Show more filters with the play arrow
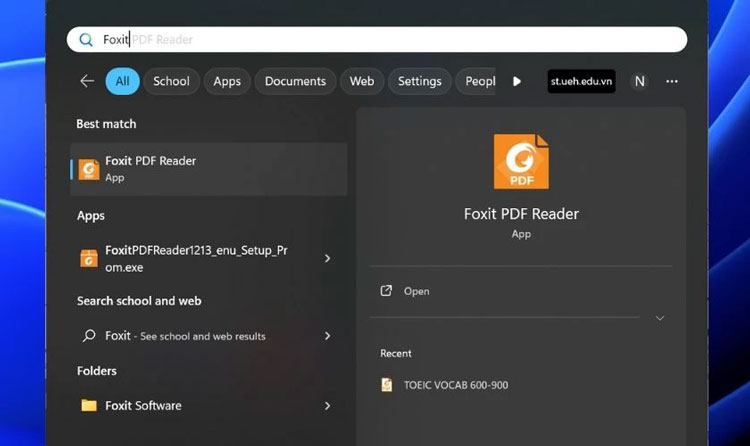 coord(517,81)
